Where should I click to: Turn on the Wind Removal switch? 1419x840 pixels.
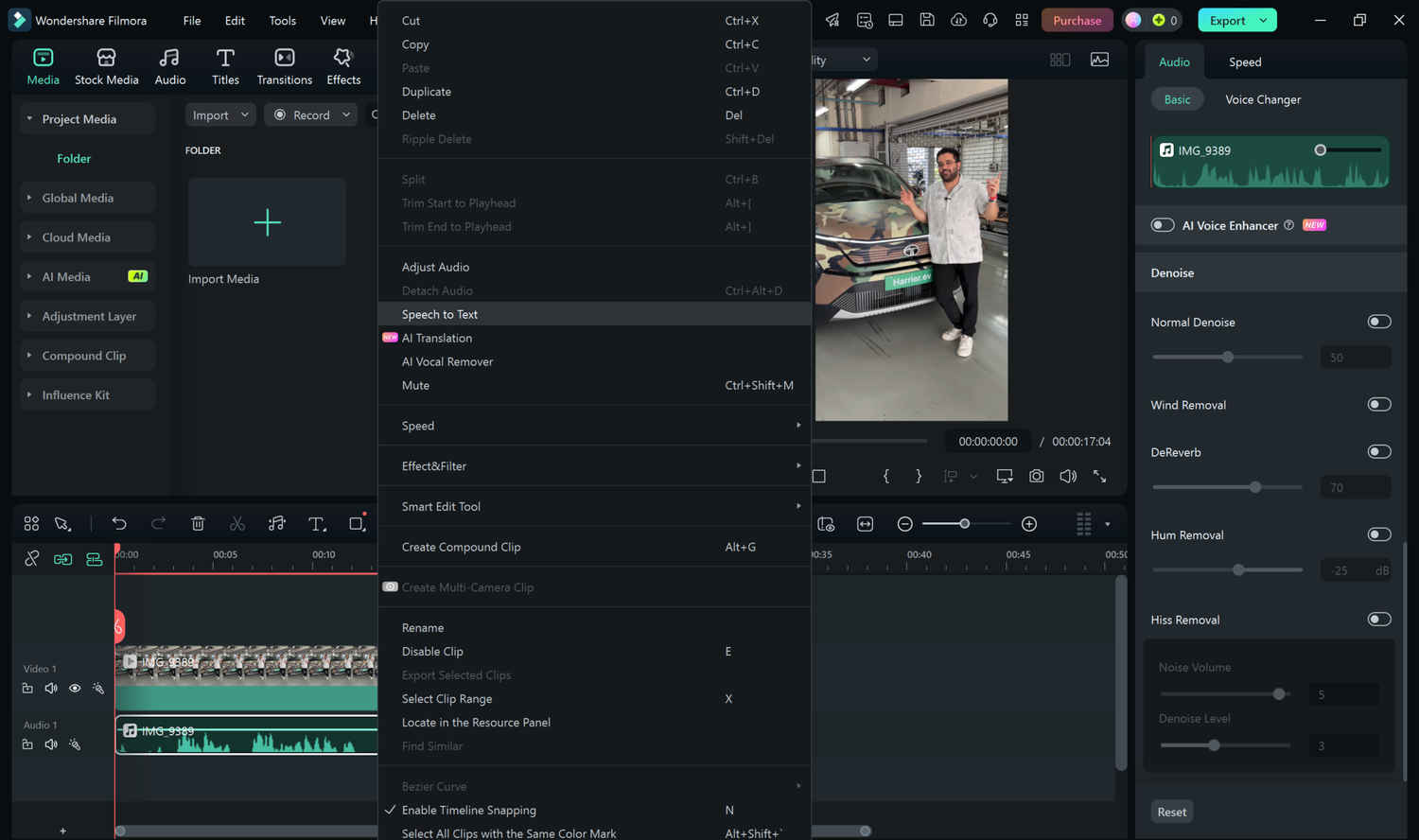click(1379, 404)
